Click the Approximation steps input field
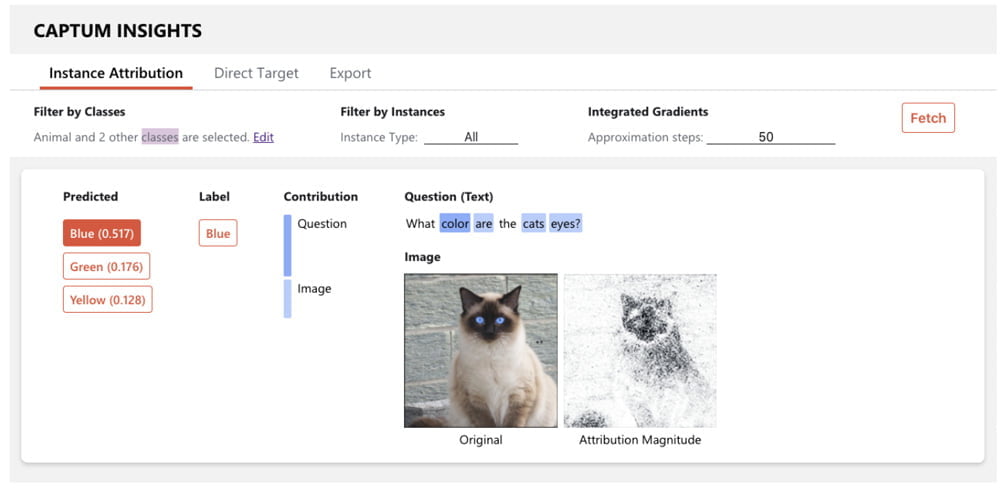The width and height of the screenshot is (1000, 488). [x=770, y=137]
